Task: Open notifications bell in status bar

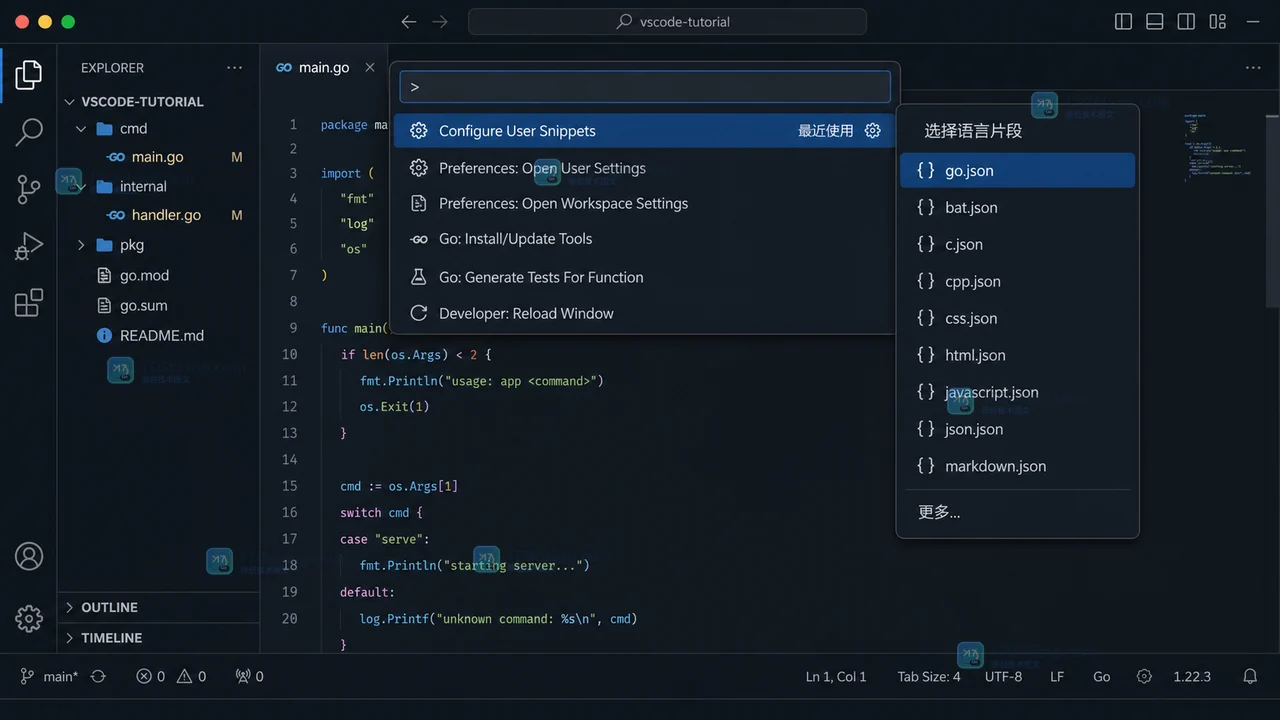Action: [1250, 676]
